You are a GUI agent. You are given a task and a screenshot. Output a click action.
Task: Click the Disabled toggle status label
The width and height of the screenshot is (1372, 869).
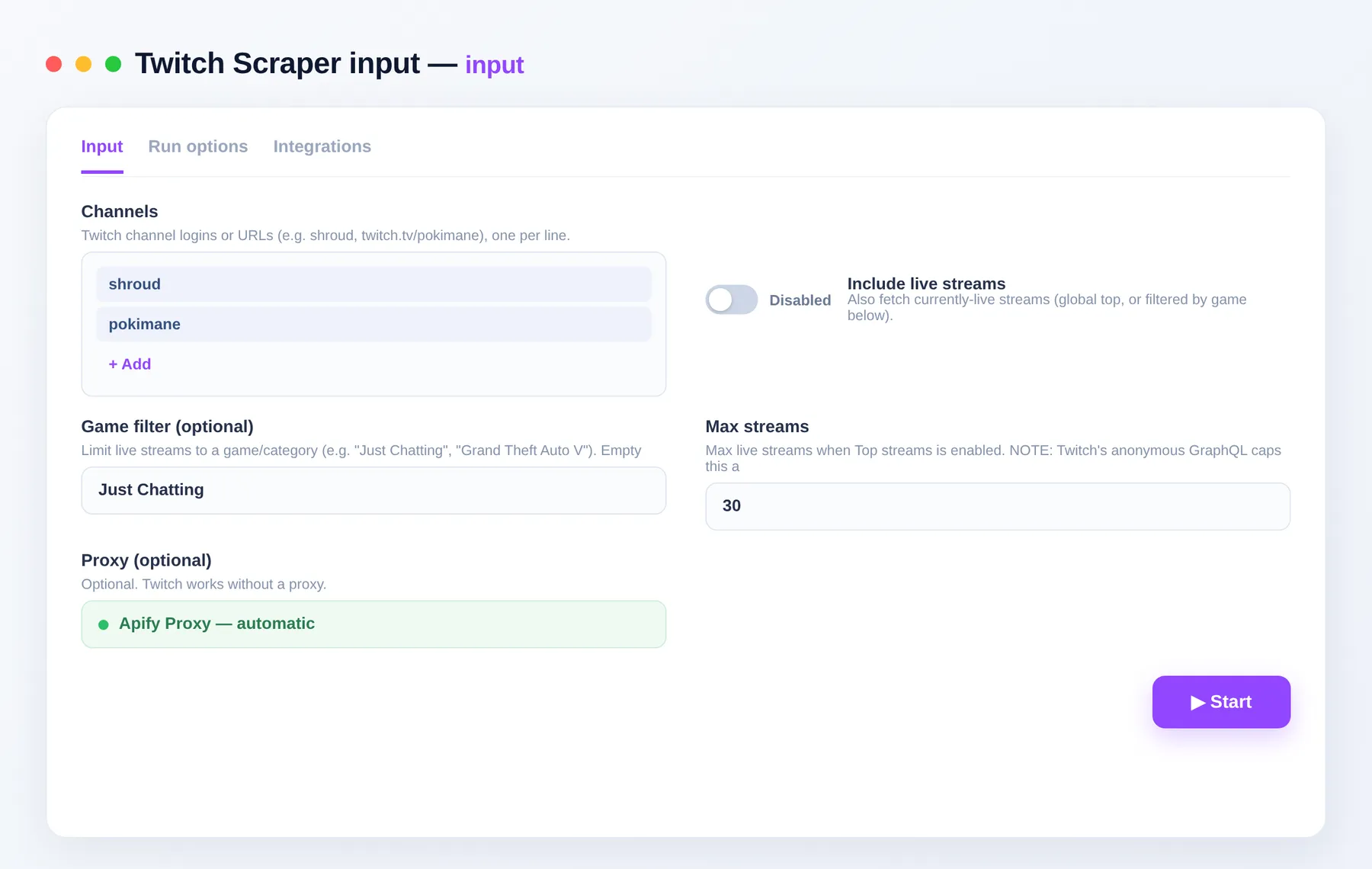point(800,300)
